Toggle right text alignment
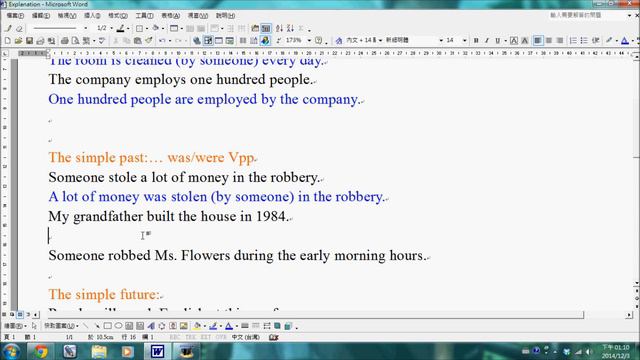 560,40
